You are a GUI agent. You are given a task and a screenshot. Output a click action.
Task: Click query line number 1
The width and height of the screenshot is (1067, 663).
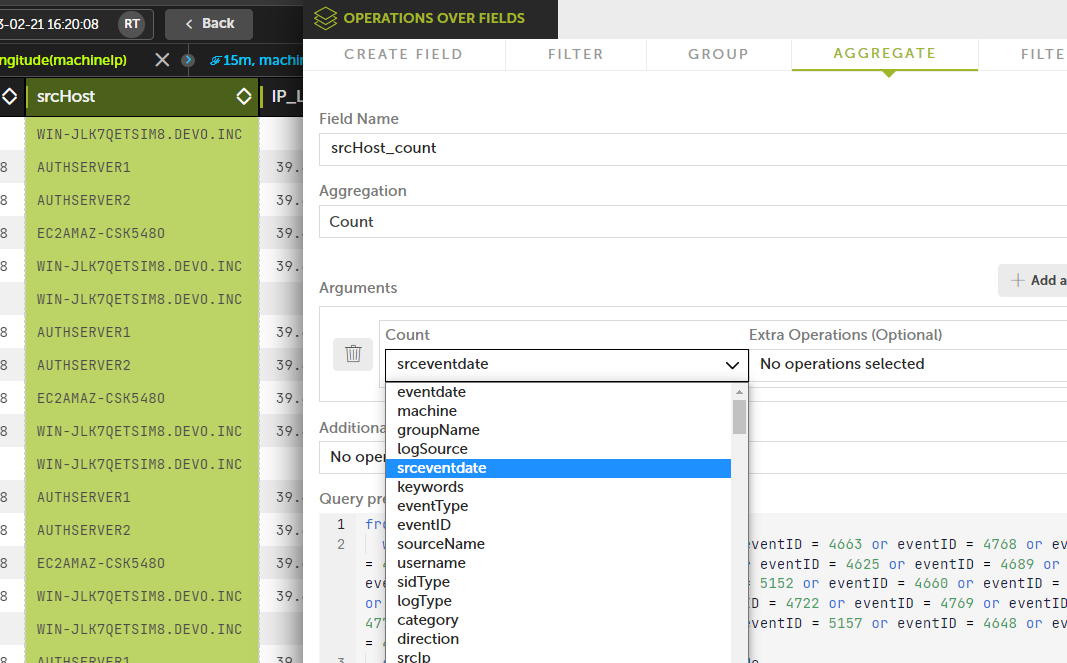click(341, 524)
